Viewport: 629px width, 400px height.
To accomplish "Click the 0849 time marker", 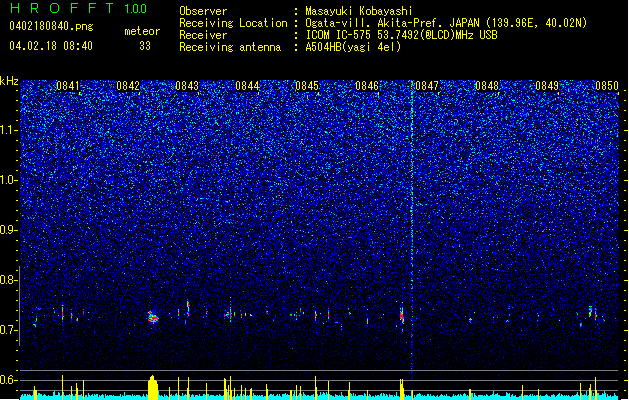I will [x=547, y=86].
